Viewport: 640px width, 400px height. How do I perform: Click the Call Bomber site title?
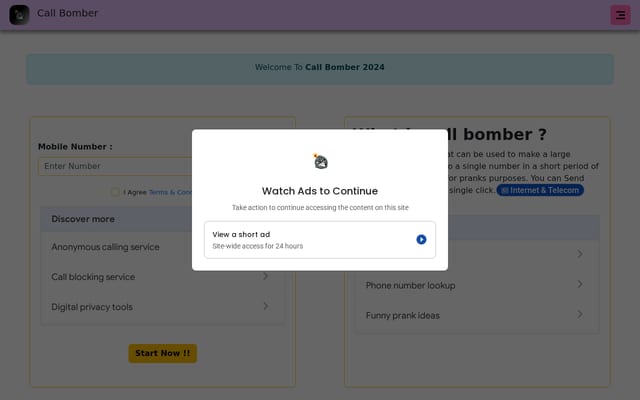pyautogui.click(x=67, y=13)
